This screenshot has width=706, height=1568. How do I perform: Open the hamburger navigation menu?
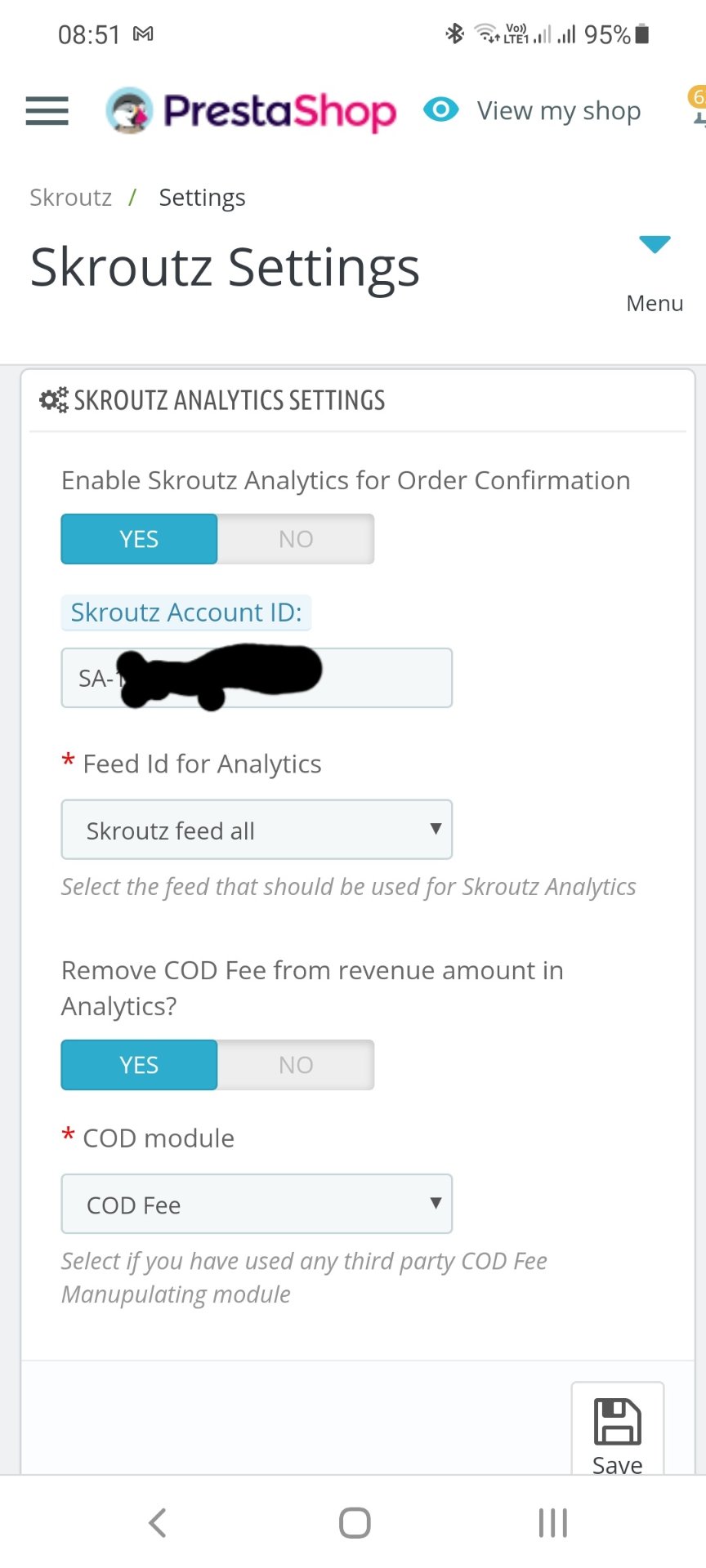click(47, 110)
